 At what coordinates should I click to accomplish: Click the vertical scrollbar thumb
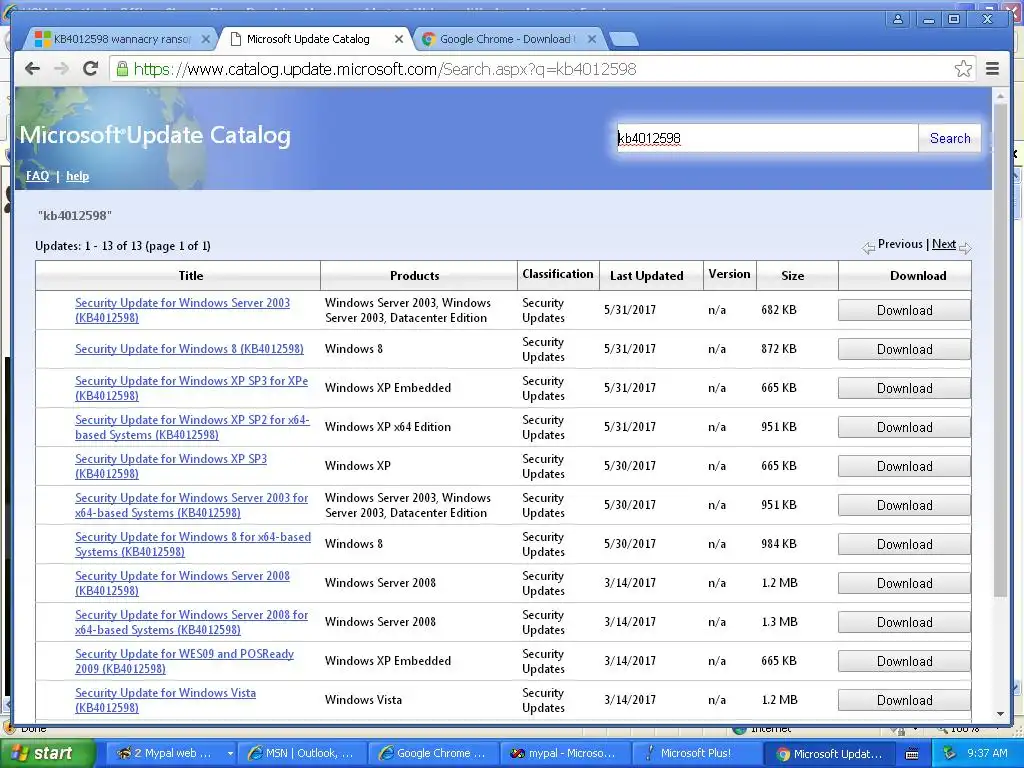click(1000, 349)
